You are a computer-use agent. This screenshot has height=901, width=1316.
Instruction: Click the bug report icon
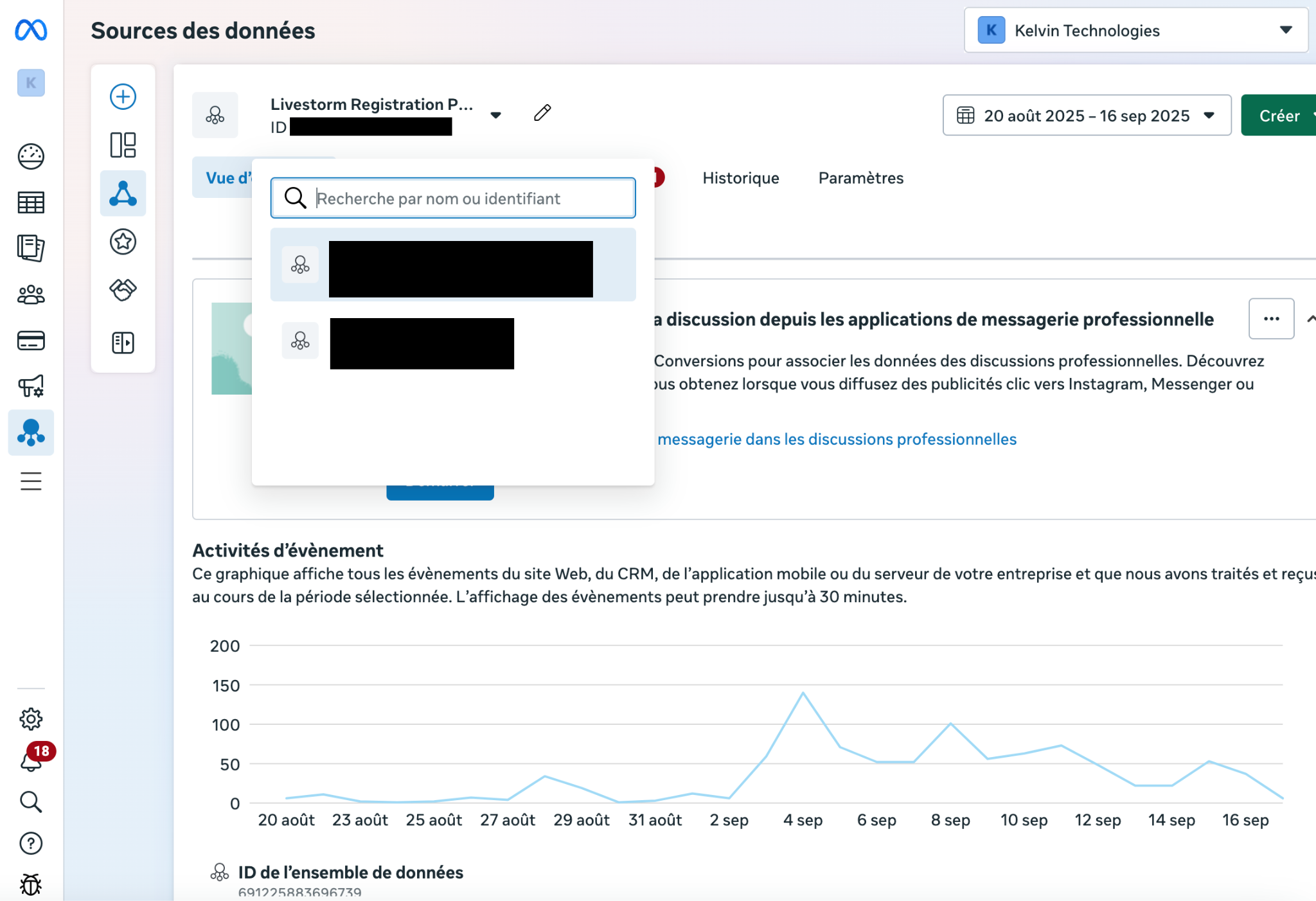coord(31,884)
